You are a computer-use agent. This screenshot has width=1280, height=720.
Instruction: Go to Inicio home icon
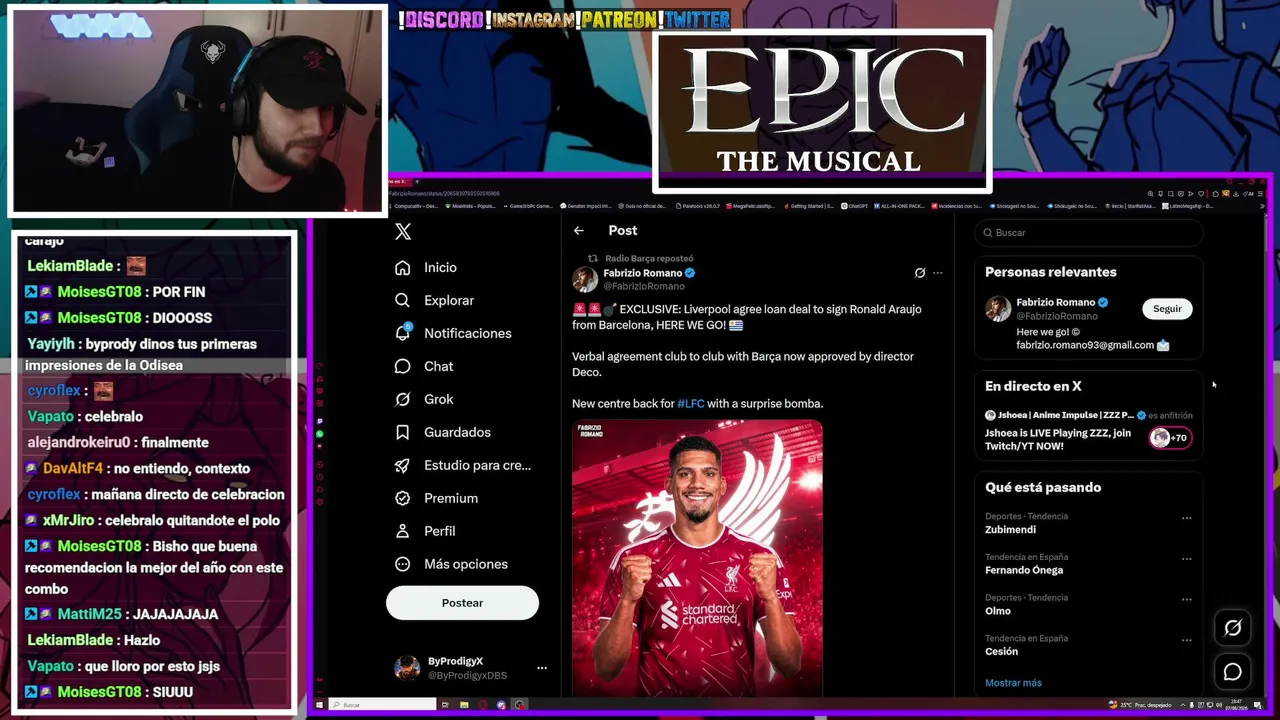coord(402,268)
